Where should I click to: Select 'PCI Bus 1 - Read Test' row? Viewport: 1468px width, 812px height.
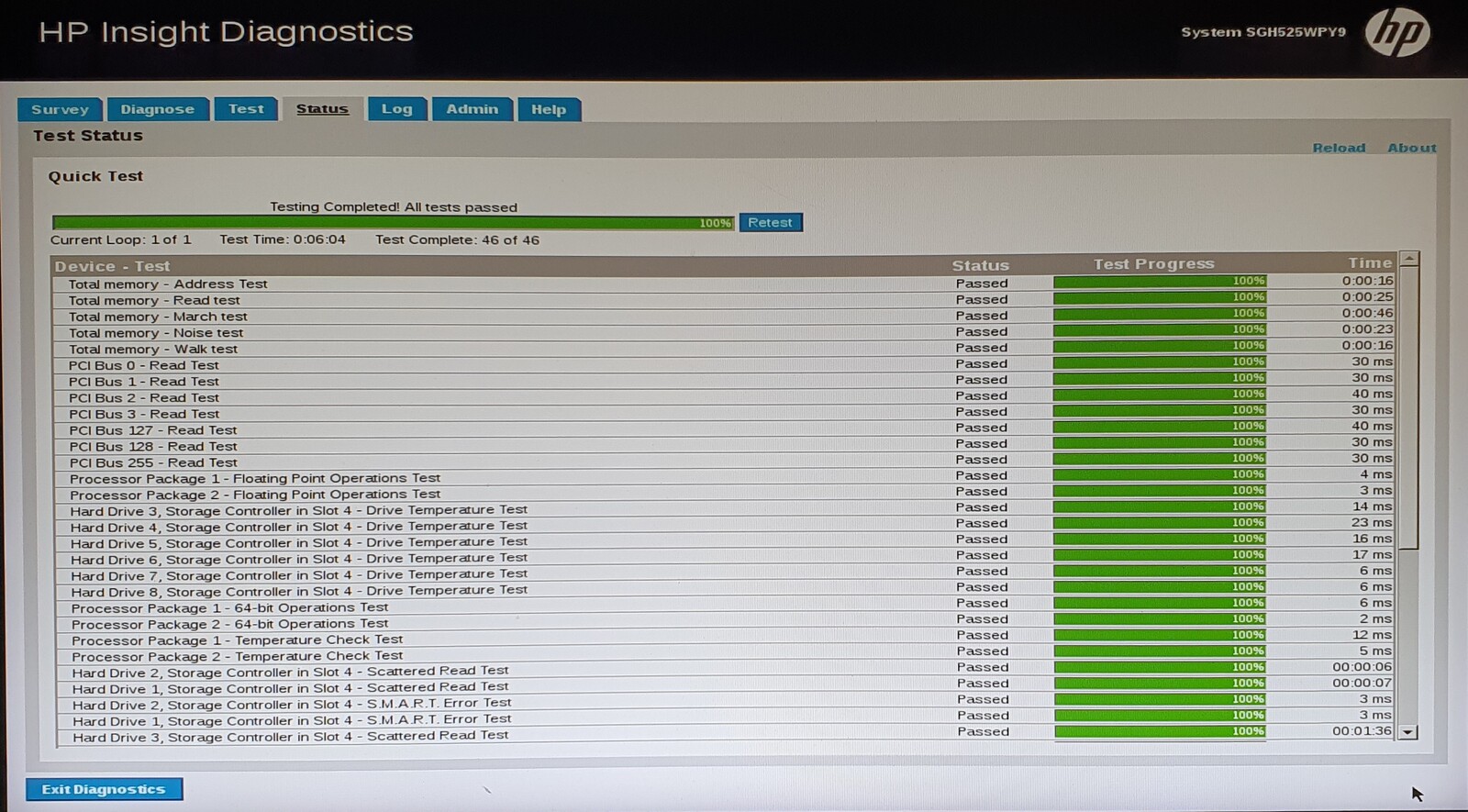[x=724, y=381]
